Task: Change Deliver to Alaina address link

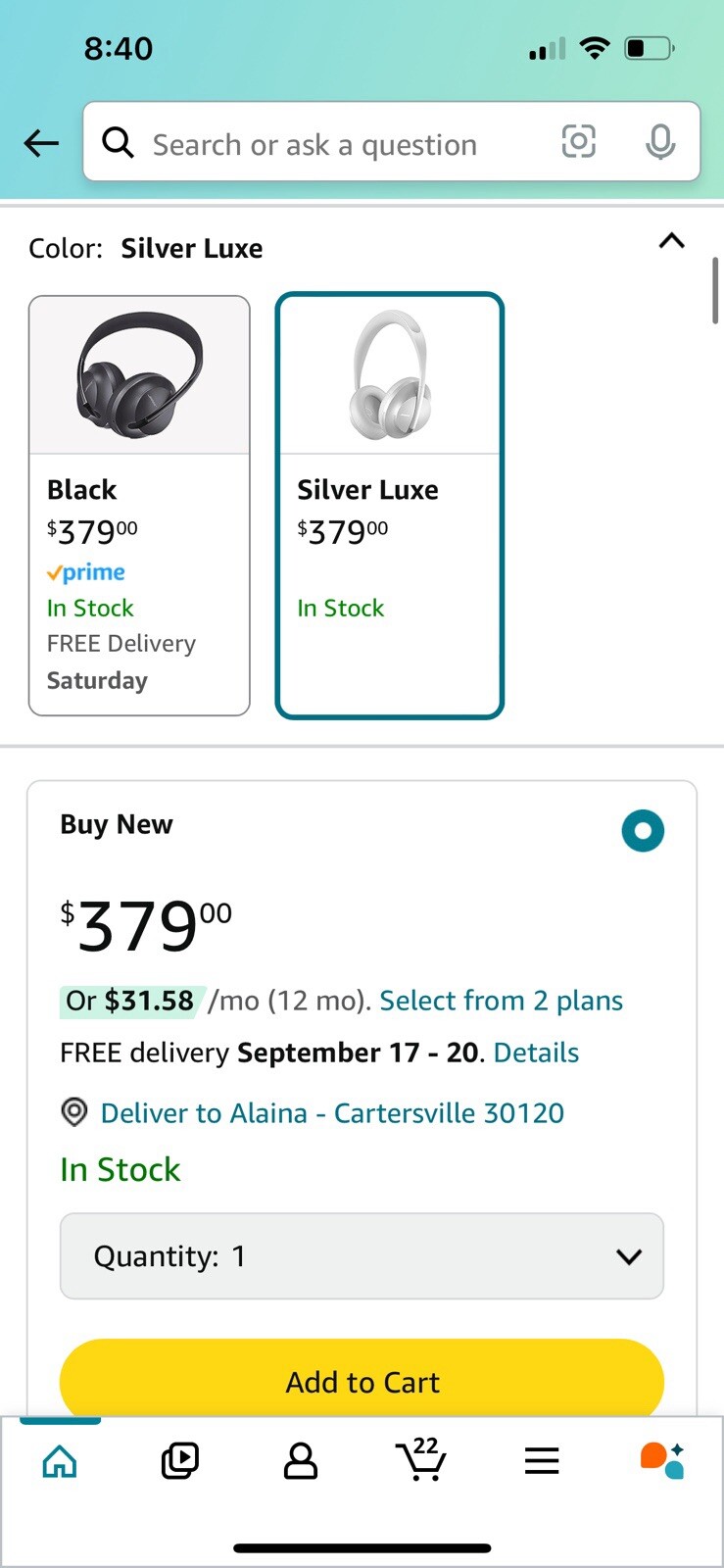Action: (332, 1113)
